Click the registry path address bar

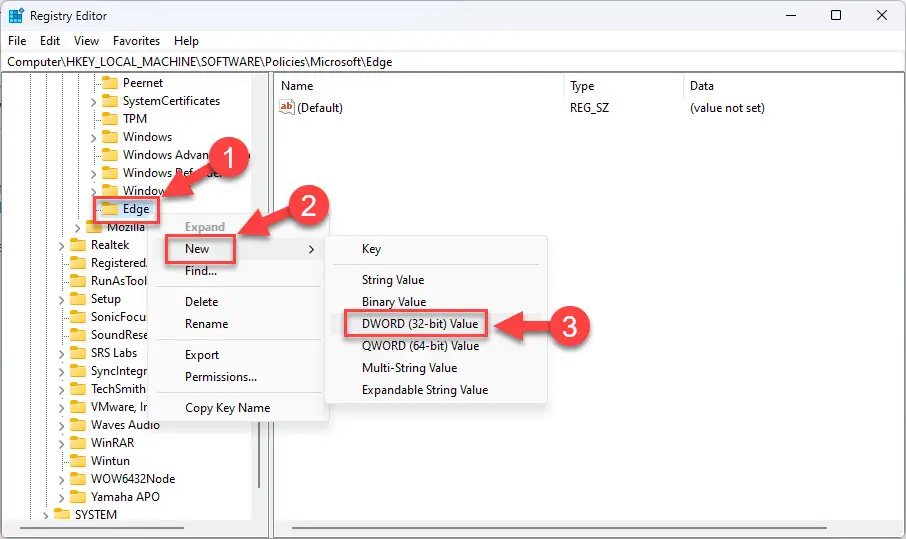(452, 62)
